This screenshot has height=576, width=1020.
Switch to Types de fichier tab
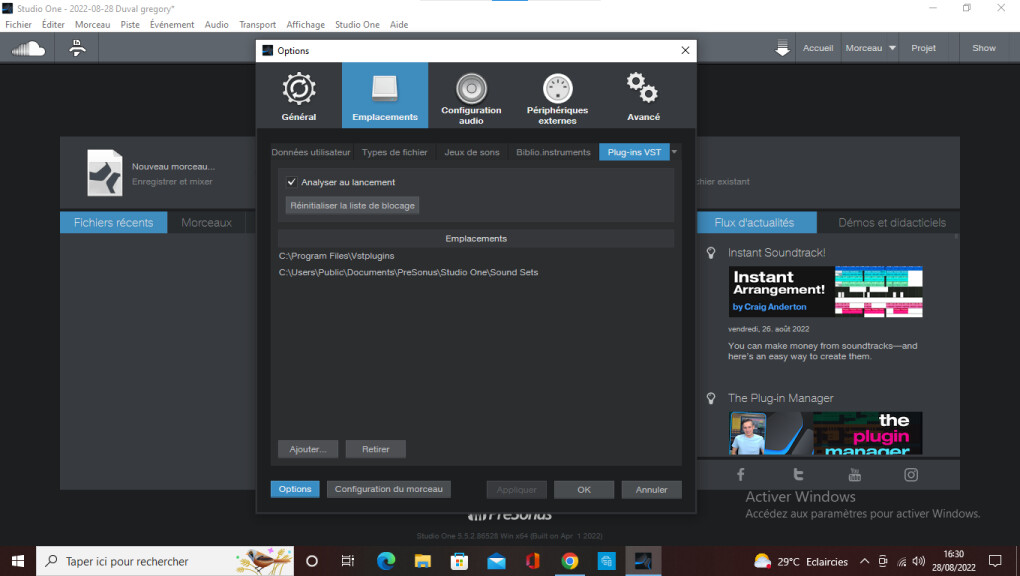coord(395,152)
